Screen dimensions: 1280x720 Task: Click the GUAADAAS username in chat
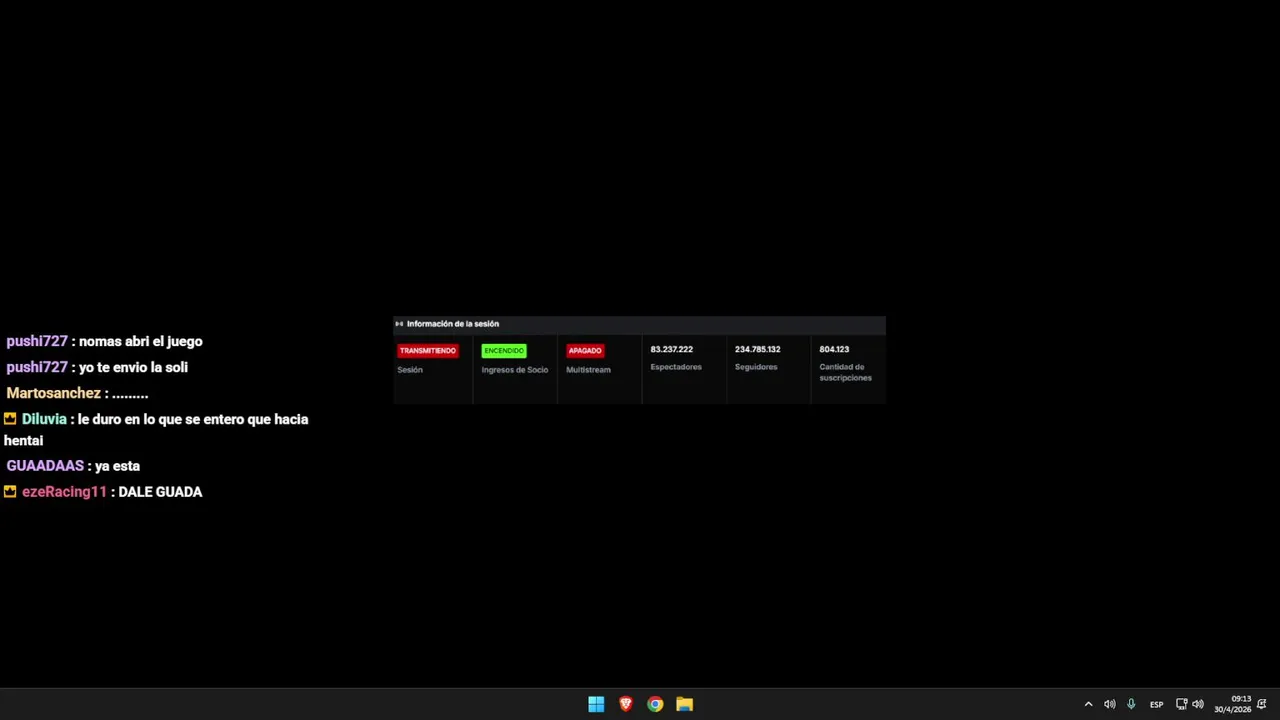point(45,466)
